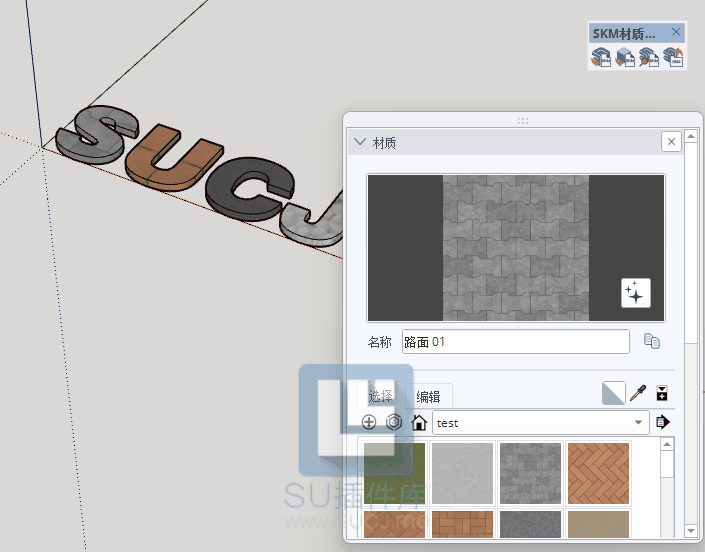Open the details arrow menu beside library list

(x=662, y=422)
